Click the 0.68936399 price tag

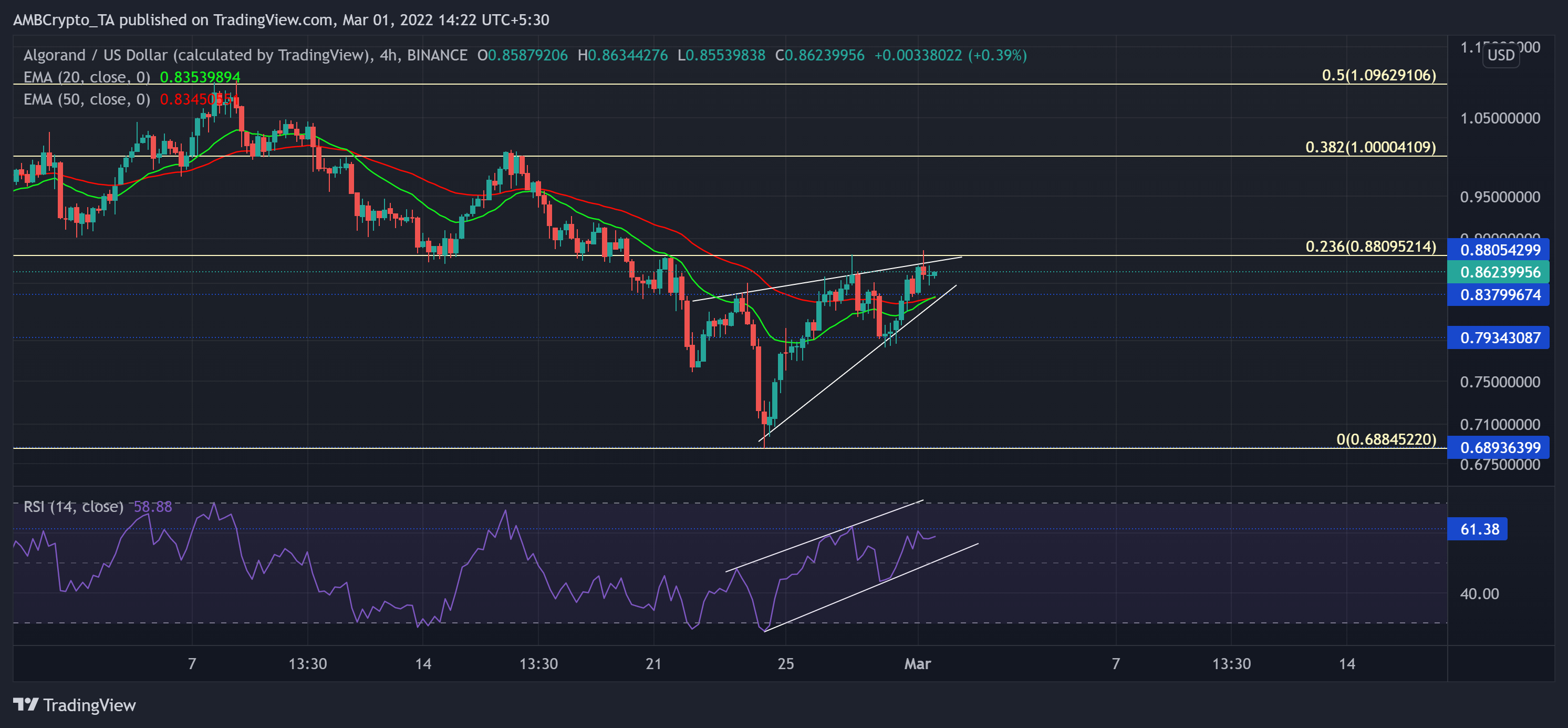pyautogui.click(x=1498, y=448)
